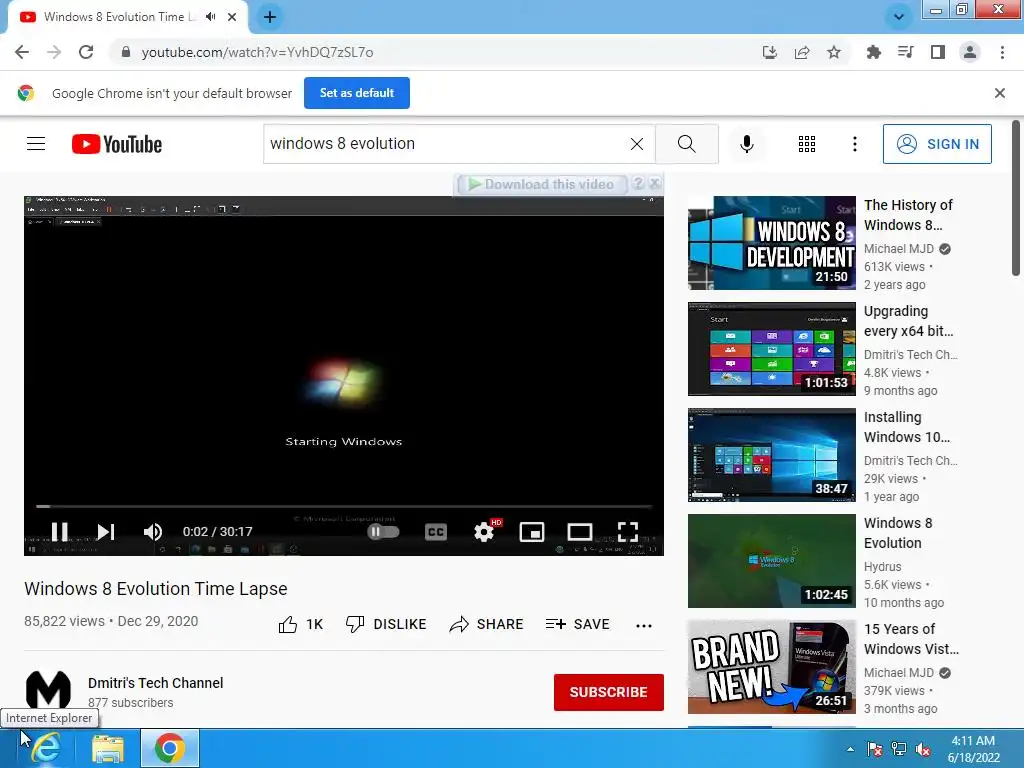Viewport: 1024px width, 768px height.
Task: Mute tab audio speaker icon
Action: coord(211,17)
